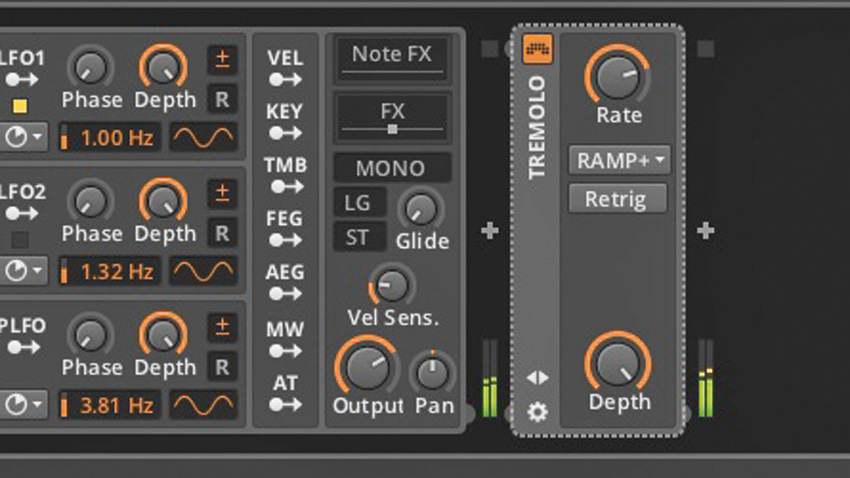The height and width of the screenshot is (478, 850).
Task: Click the 1.32 Hz rate field
Action: 111,271
